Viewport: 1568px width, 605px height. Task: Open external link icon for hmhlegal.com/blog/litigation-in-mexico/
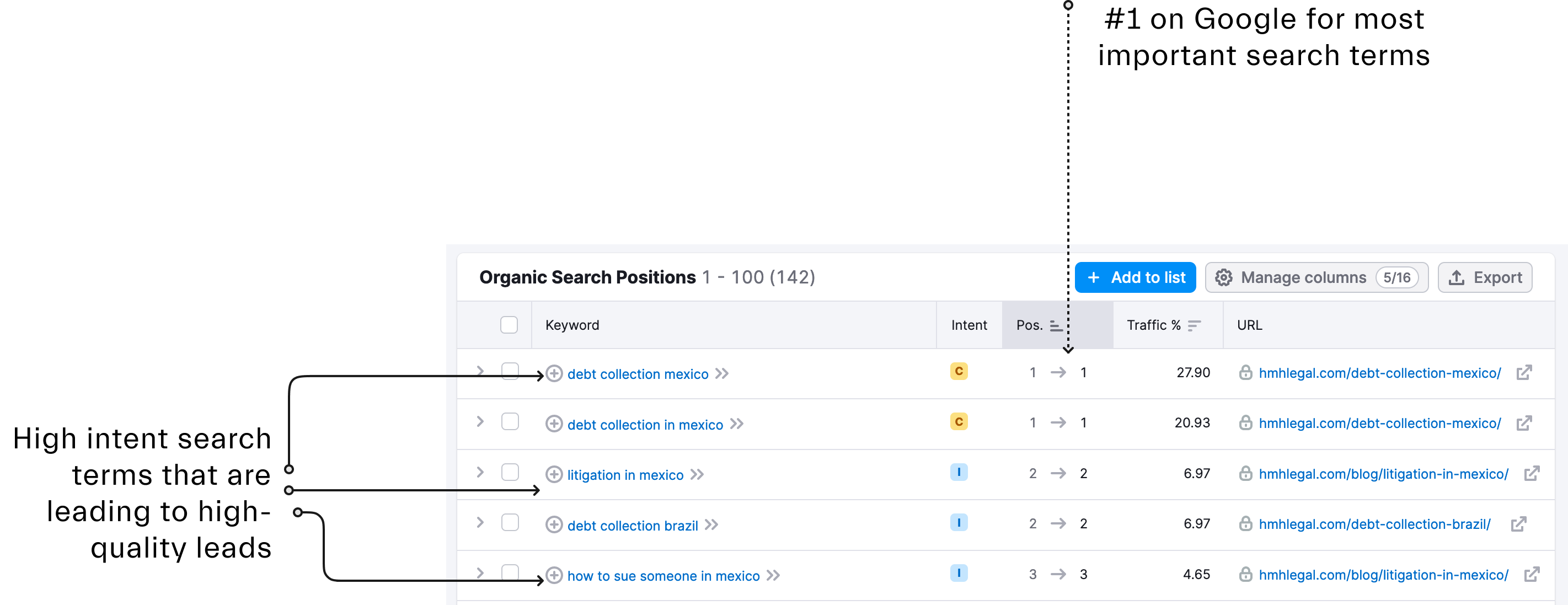(x=1533, y=474)
